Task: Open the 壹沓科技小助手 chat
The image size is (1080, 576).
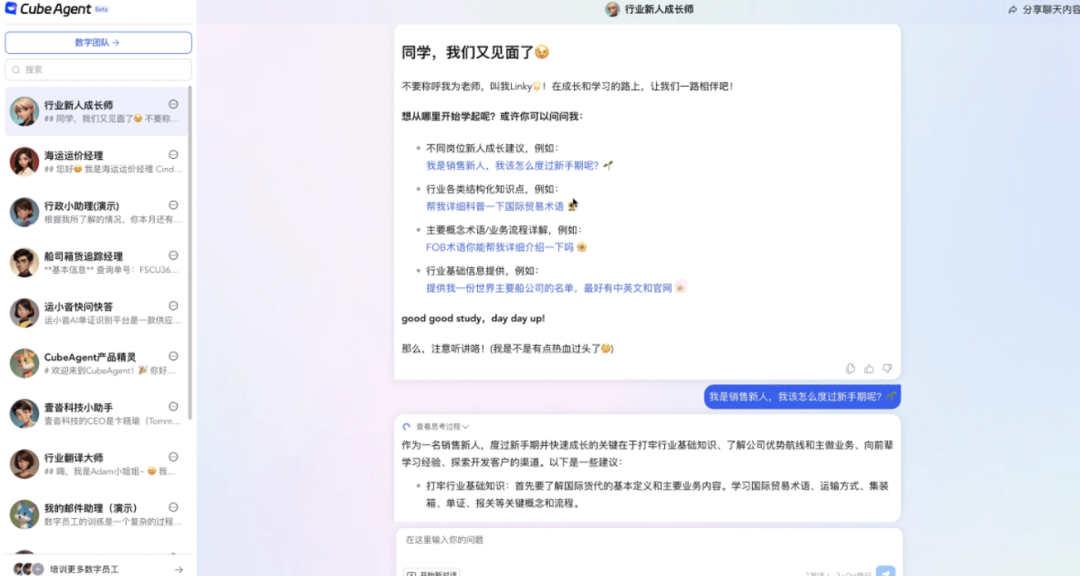Action: (96, 413)
